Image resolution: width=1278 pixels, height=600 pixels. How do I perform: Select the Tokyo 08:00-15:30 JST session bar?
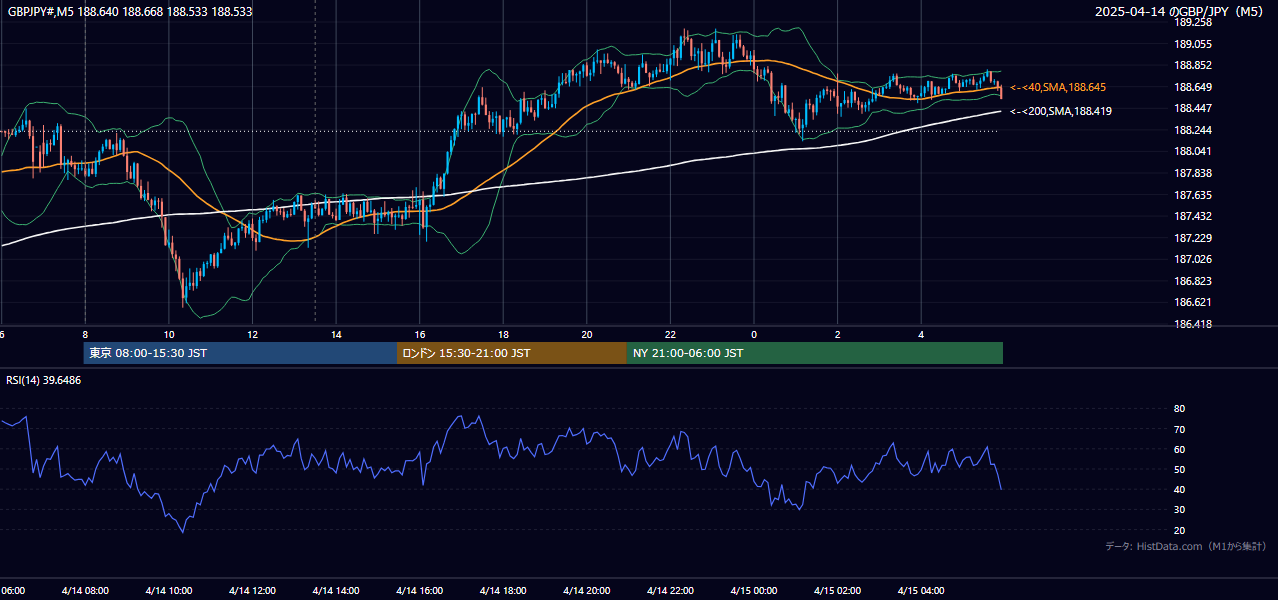click(x=240, y=353)
